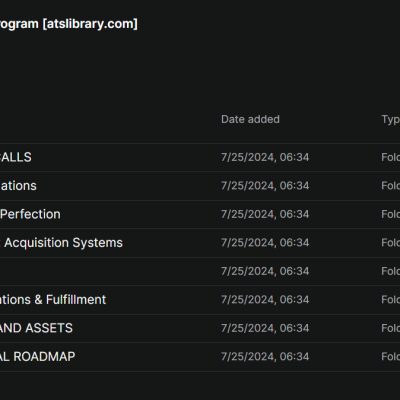This screenshot has height=400, width=400.
Task: Open the 'AL ROADMAP' folder row
Action: 200,357
